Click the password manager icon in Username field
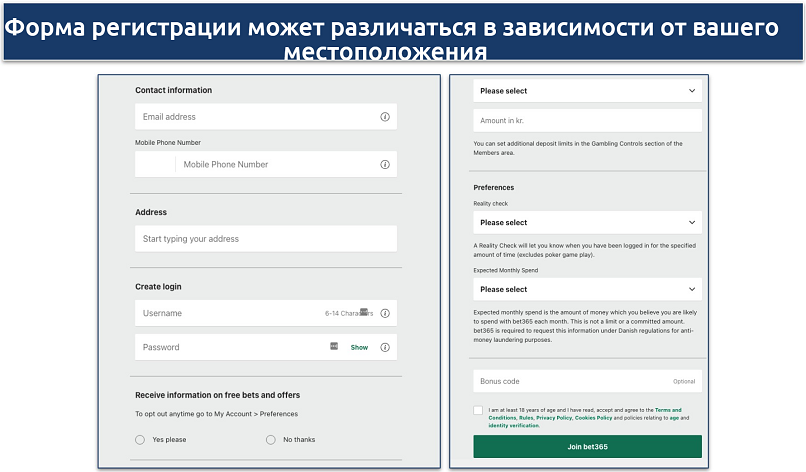 coord(364,312)
